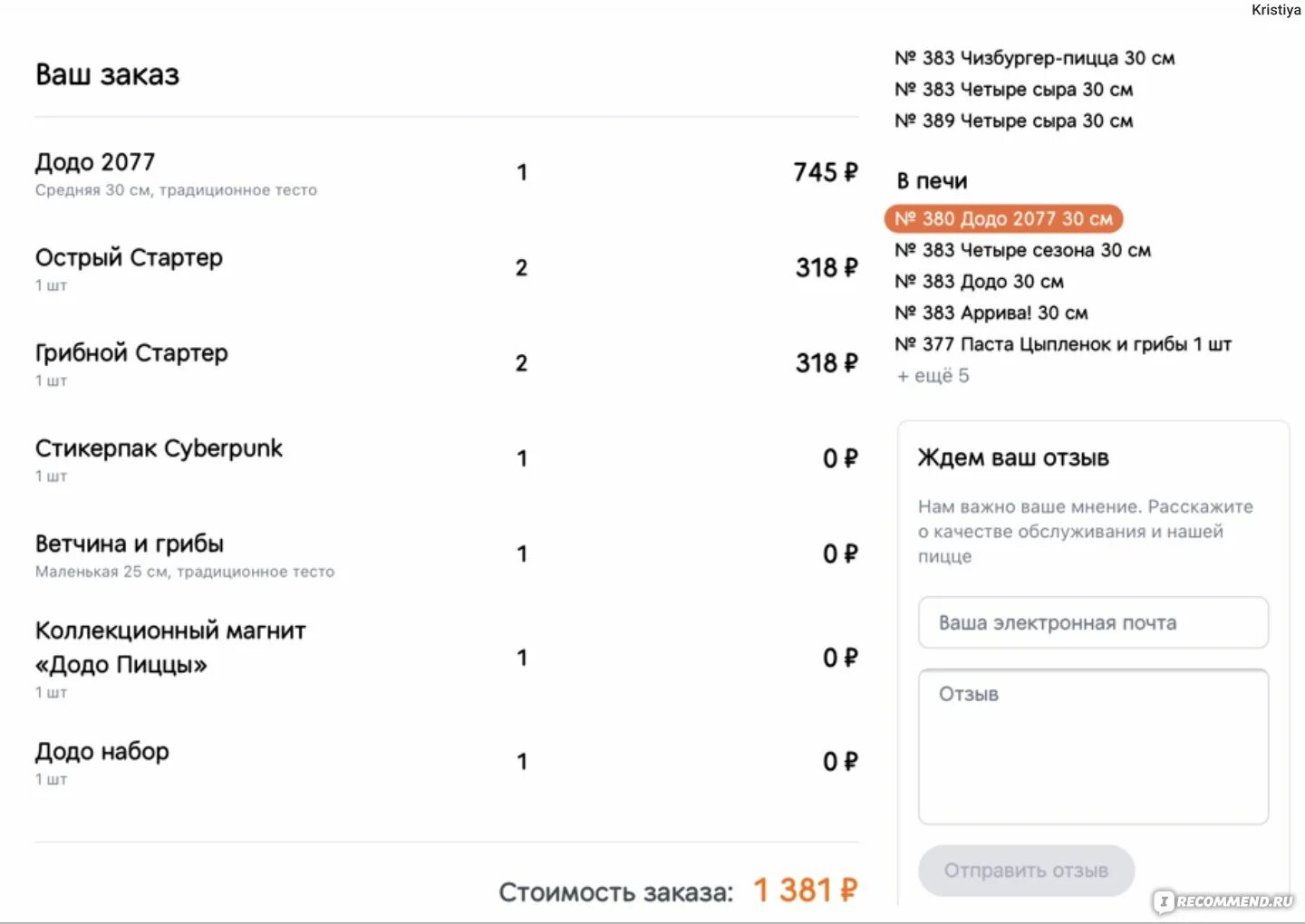Screen dimensions: 1305x924
Task: Click the Ветчина и грибы pizza item
Action: click(130, 544)
